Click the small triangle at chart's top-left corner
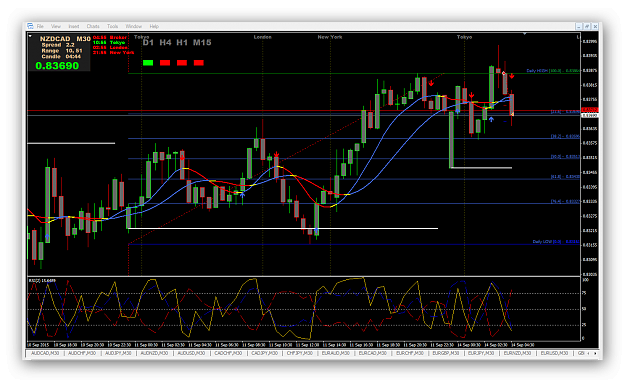 30,36
